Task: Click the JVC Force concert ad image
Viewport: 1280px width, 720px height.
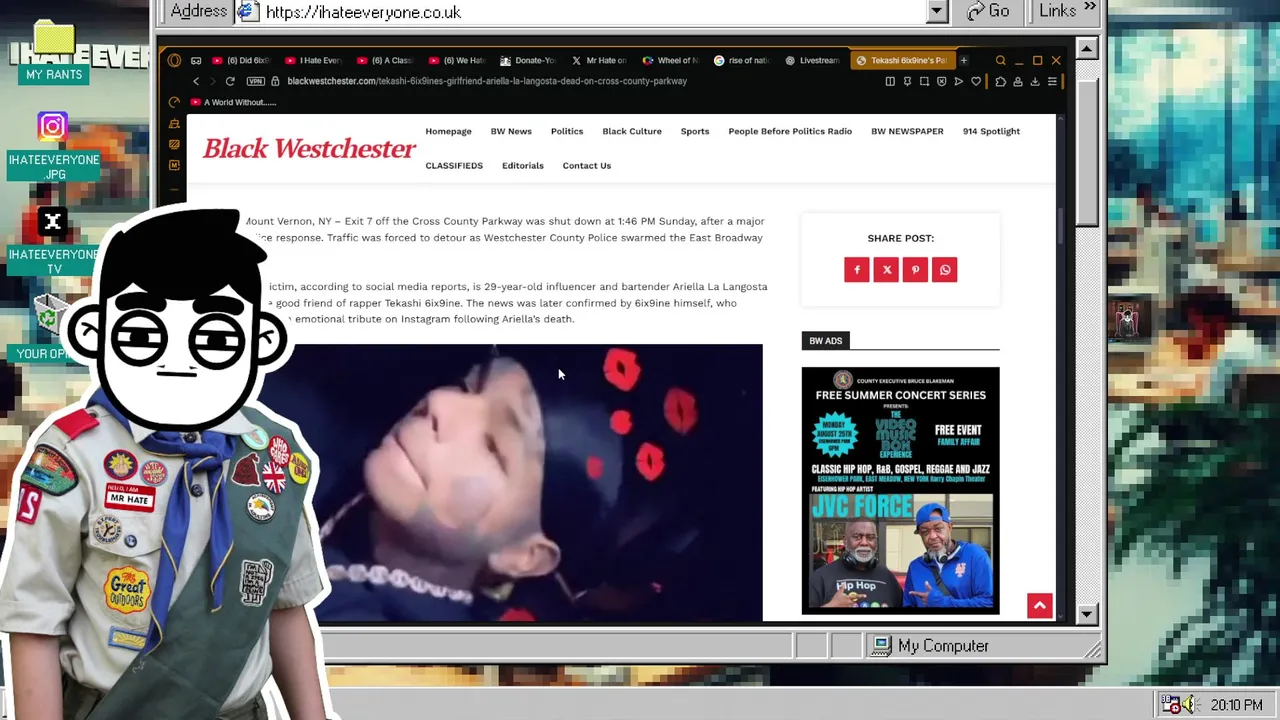Action: pyautogui.click(x=900, y=490)
